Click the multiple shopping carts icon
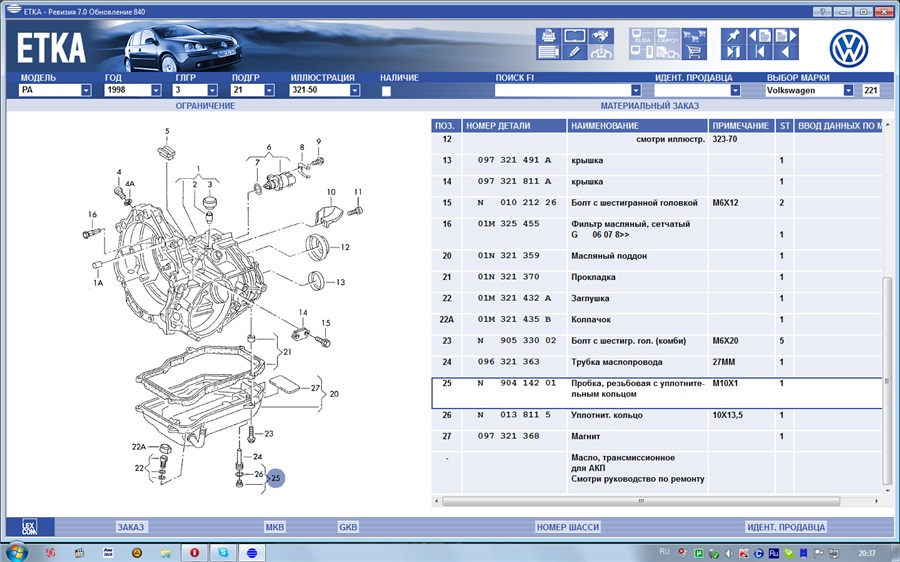 click(694, 36)
